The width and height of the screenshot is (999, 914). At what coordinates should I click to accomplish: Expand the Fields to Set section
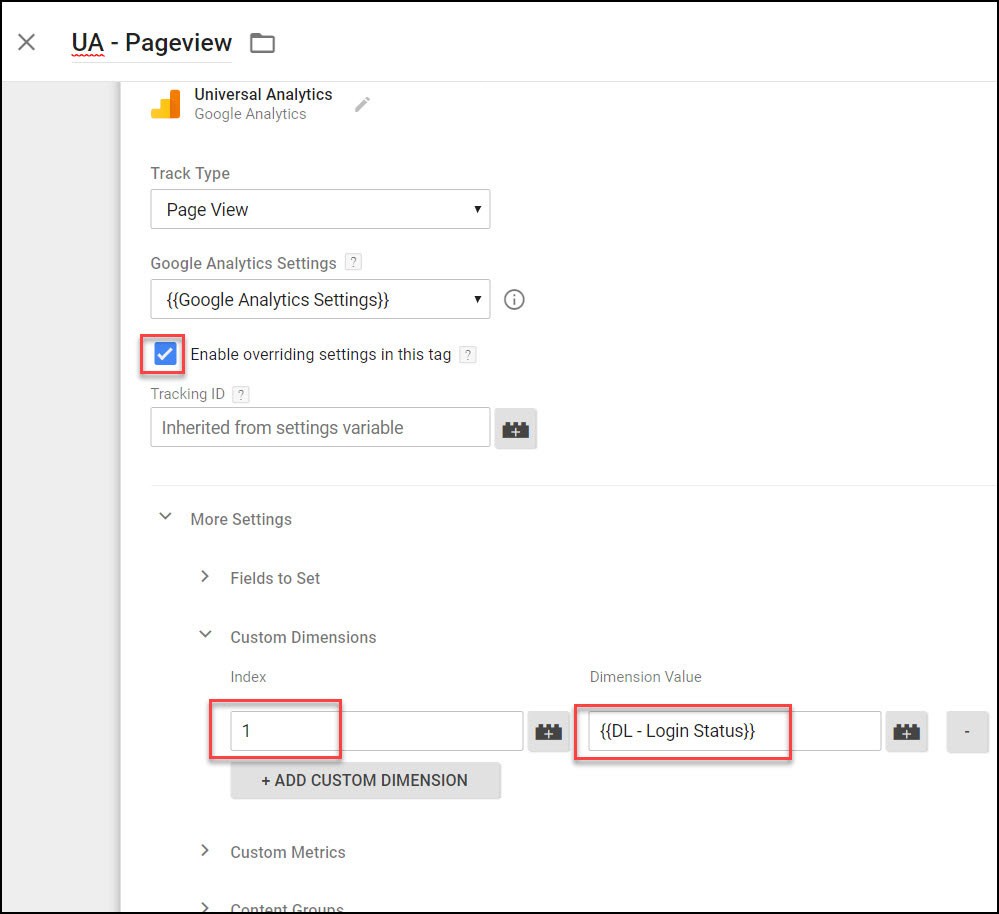point(205,577)
